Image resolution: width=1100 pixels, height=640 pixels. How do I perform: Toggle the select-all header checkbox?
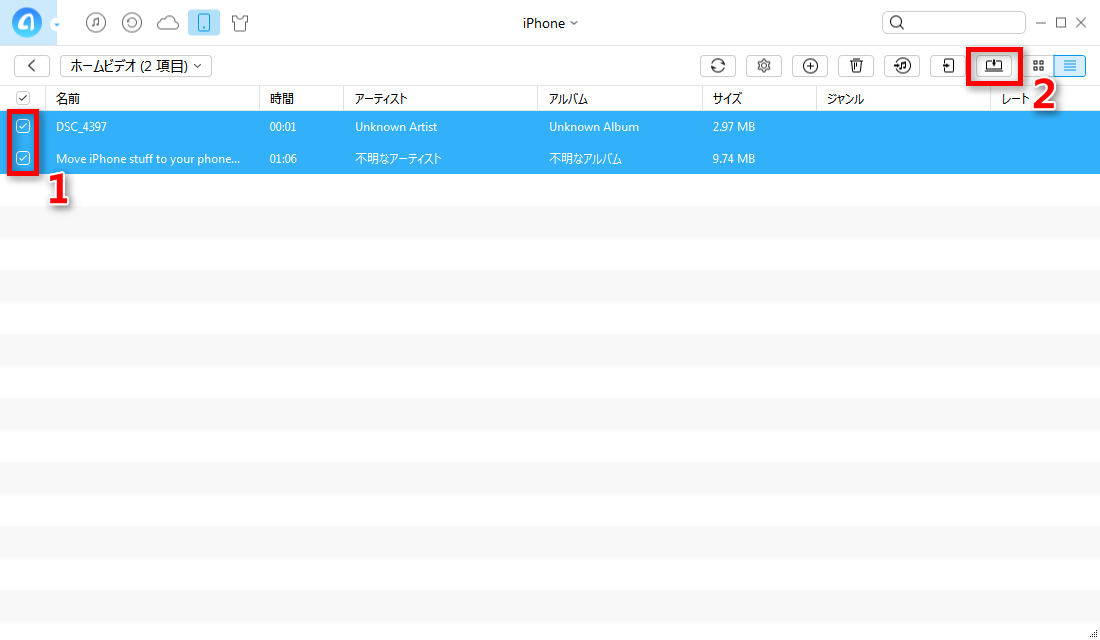click(x=23, y=98)
